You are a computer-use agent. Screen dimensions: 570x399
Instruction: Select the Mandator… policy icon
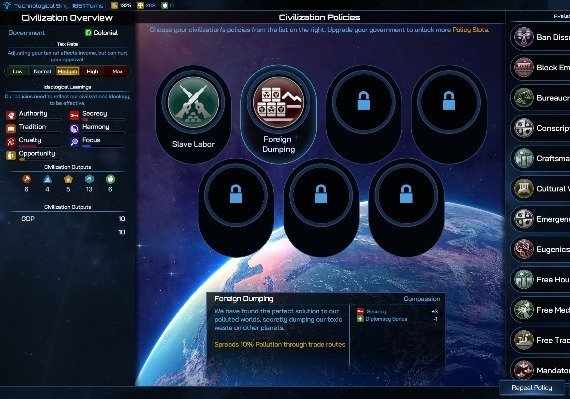(523, 370)
